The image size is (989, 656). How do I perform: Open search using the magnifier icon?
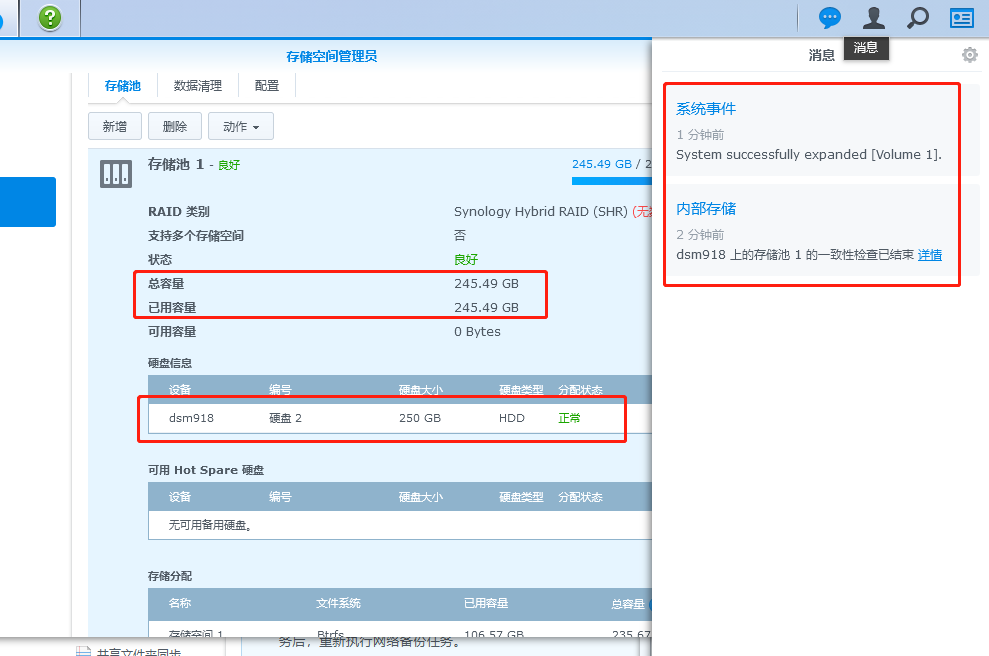[917, 18]
